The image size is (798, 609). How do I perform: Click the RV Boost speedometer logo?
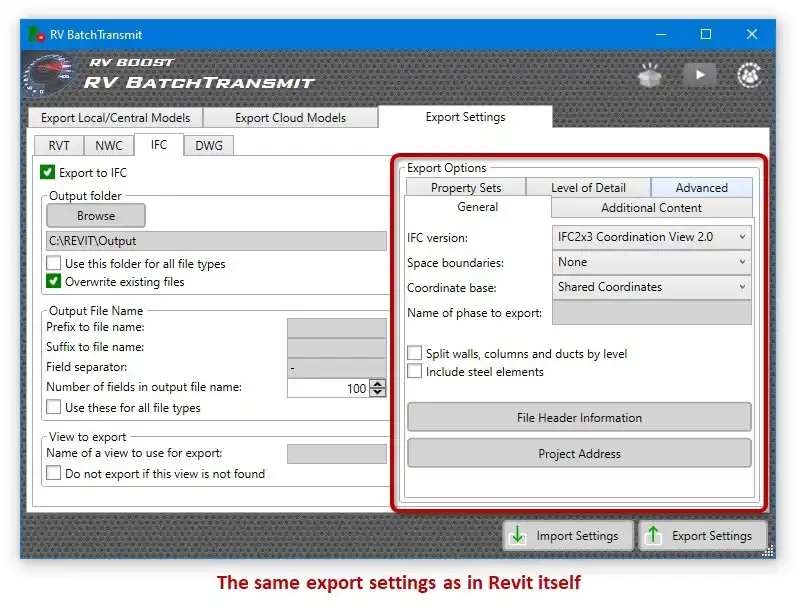49,75
